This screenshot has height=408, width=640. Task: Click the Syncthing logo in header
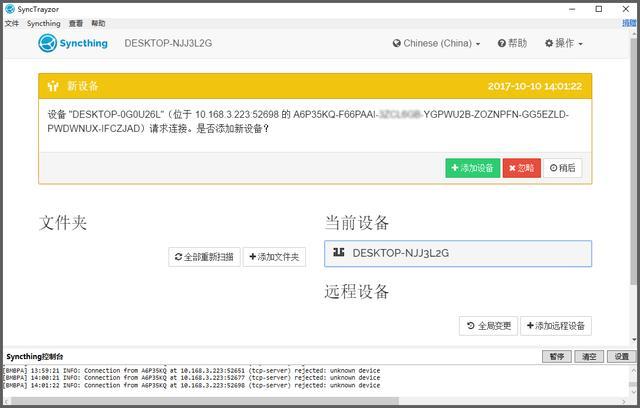tap(73, 43)
